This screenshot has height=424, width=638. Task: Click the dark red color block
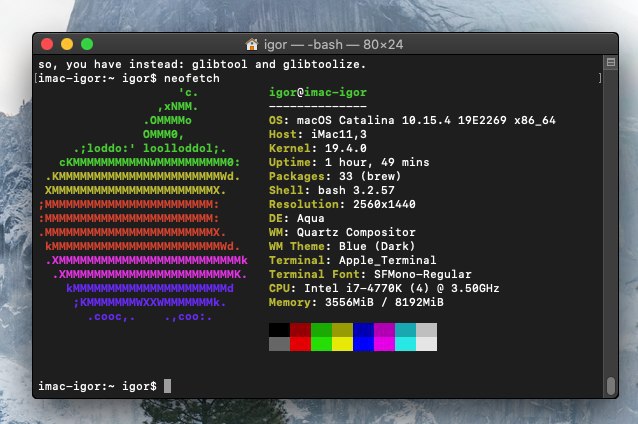(300, 330)
